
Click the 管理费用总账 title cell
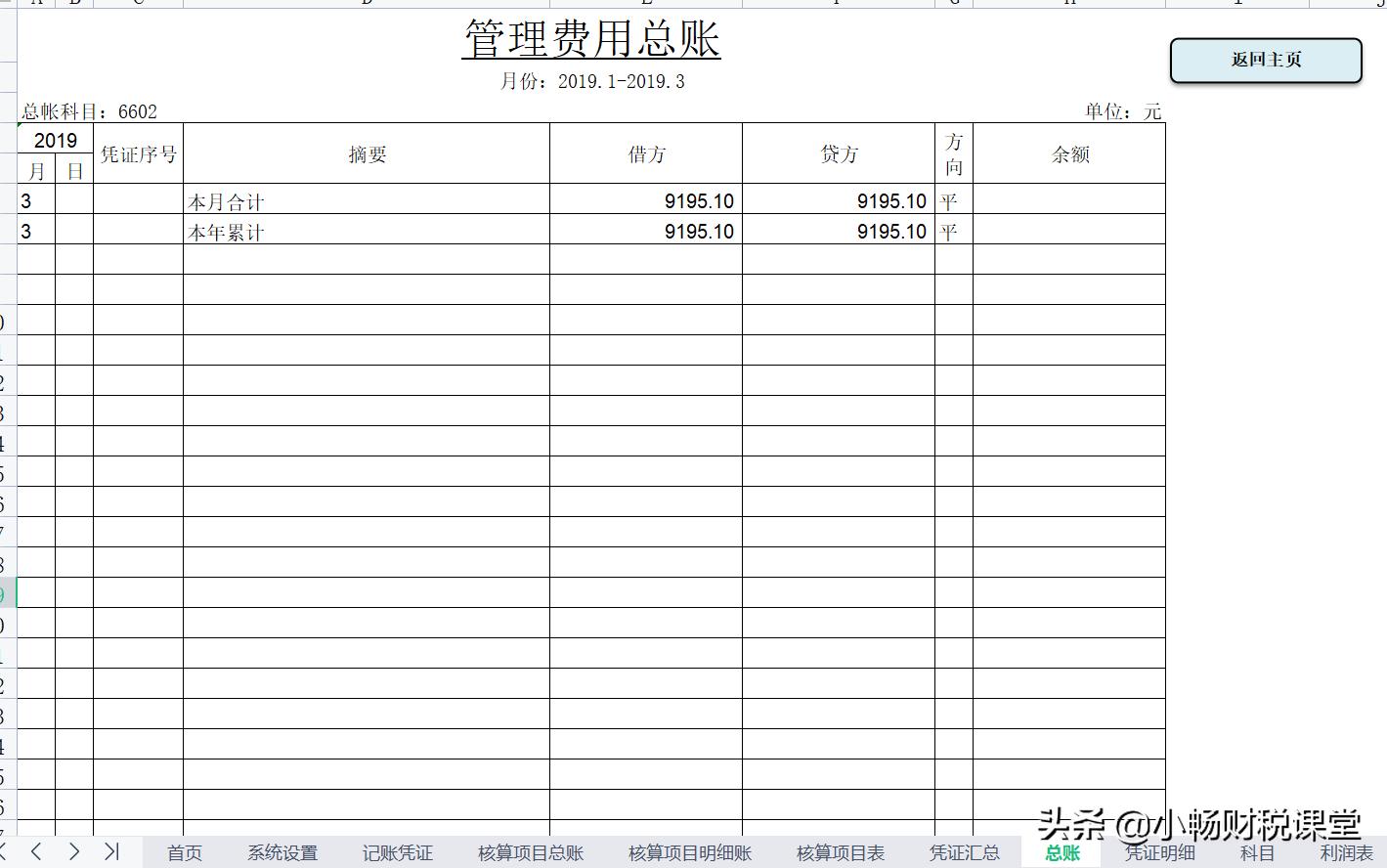(x=589, y=39)
